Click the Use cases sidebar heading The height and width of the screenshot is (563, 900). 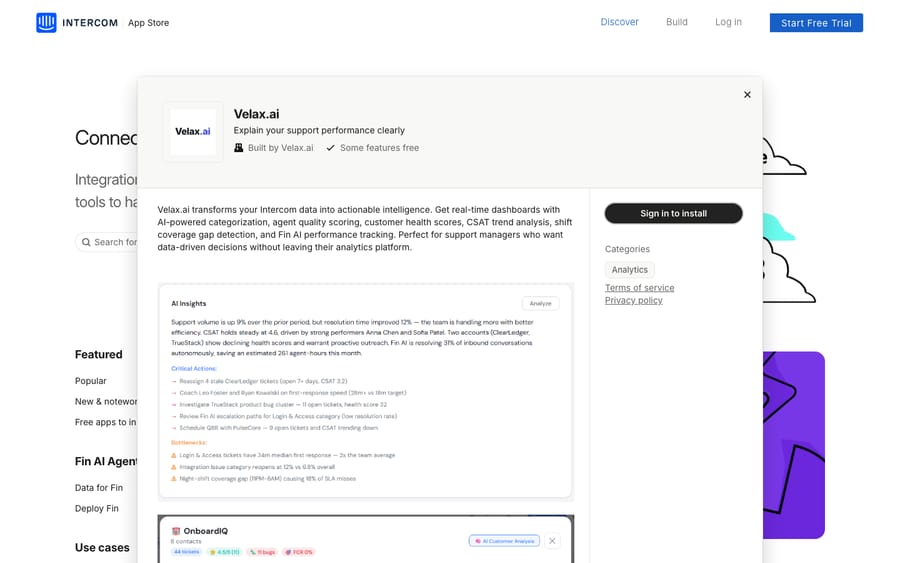[x=102, y=548]
